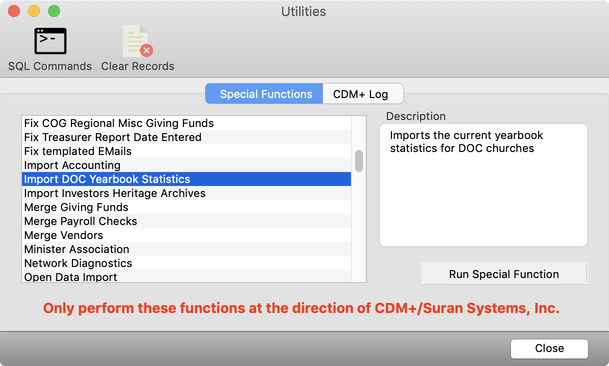Click the function list scrollbar thumb
Image resolution: width=609 pixels, height=366 pixels.
(x=359, y=161)
